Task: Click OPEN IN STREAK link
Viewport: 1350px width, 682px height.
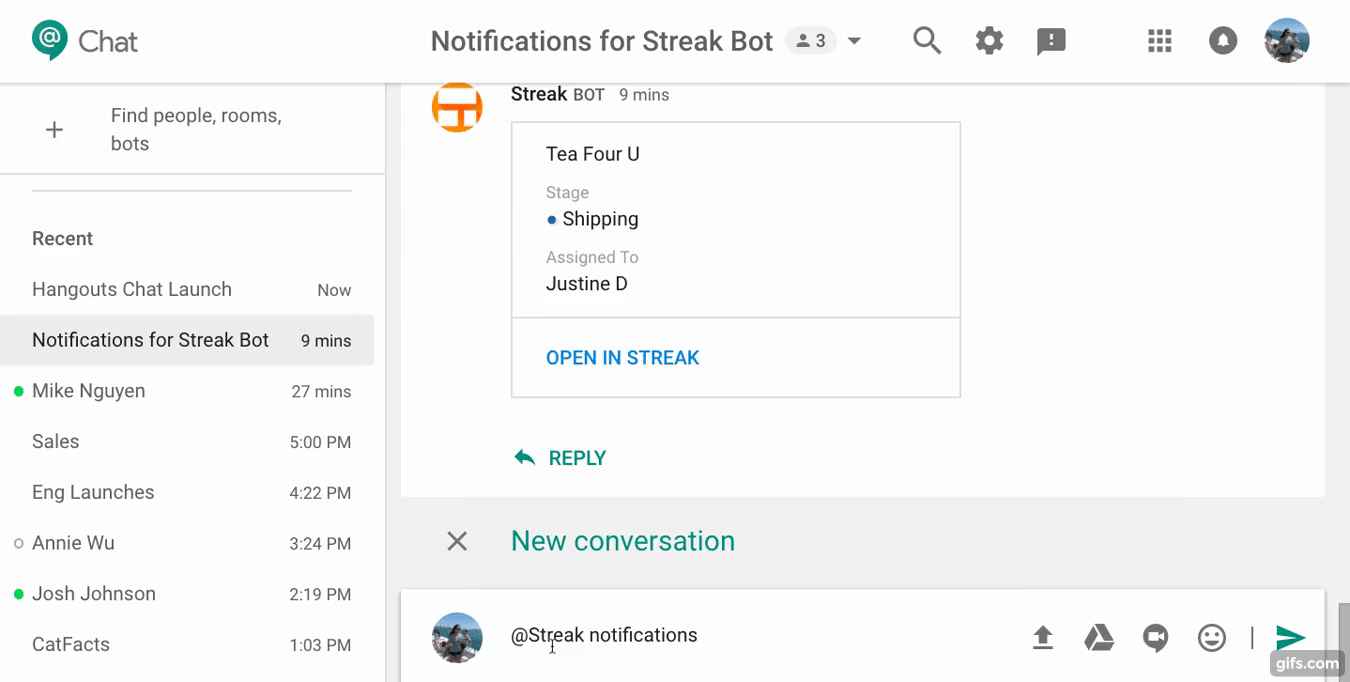Action: pyautogui.click(x=622, y=358)
